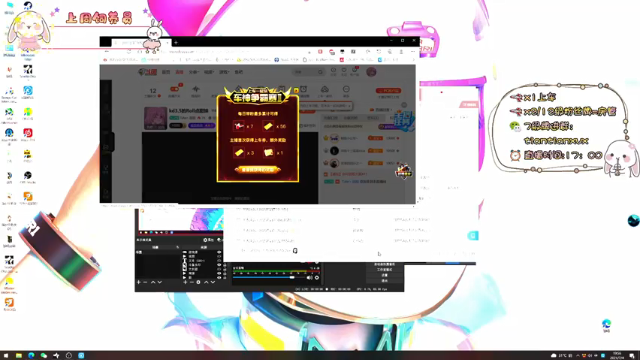Remove the scene with the OBS scenes minus button
The height and width of the screenshot is (360, 640).
pos(145,282)
